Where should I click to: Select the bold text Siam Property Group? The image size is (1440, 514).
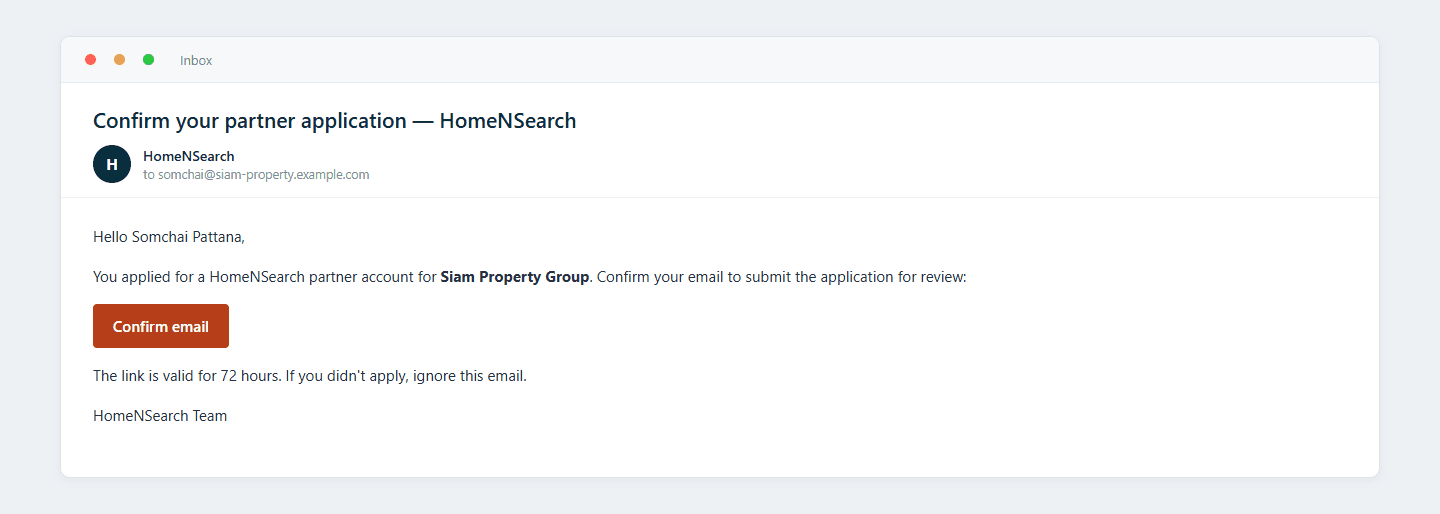click(515, 277)
